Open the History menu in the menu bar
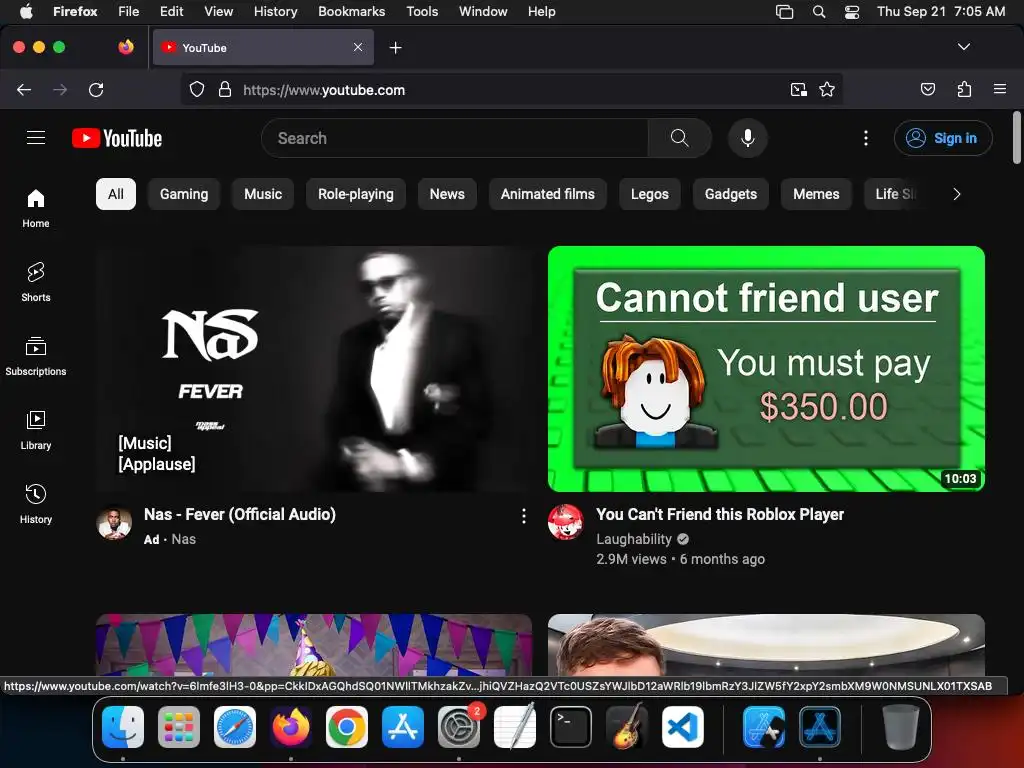1024x768 pixels. pyautogui.click(x=276, y=12)
